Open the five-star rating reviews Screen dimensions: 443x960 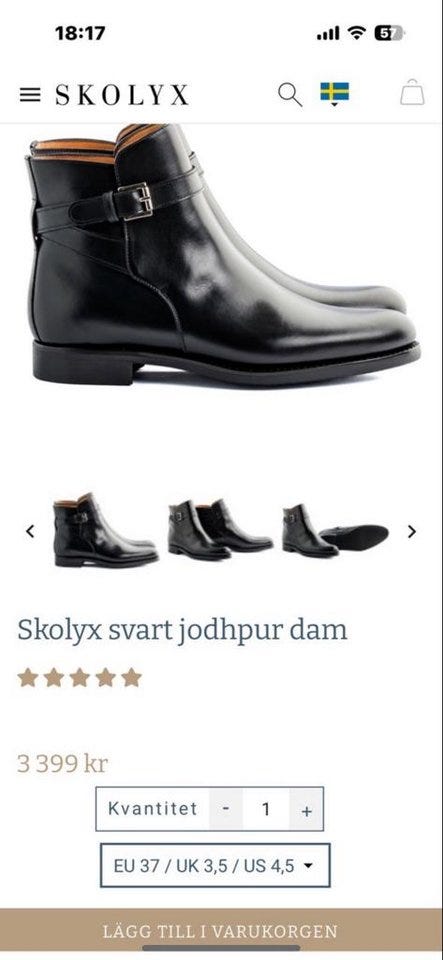tap(80, 678)
